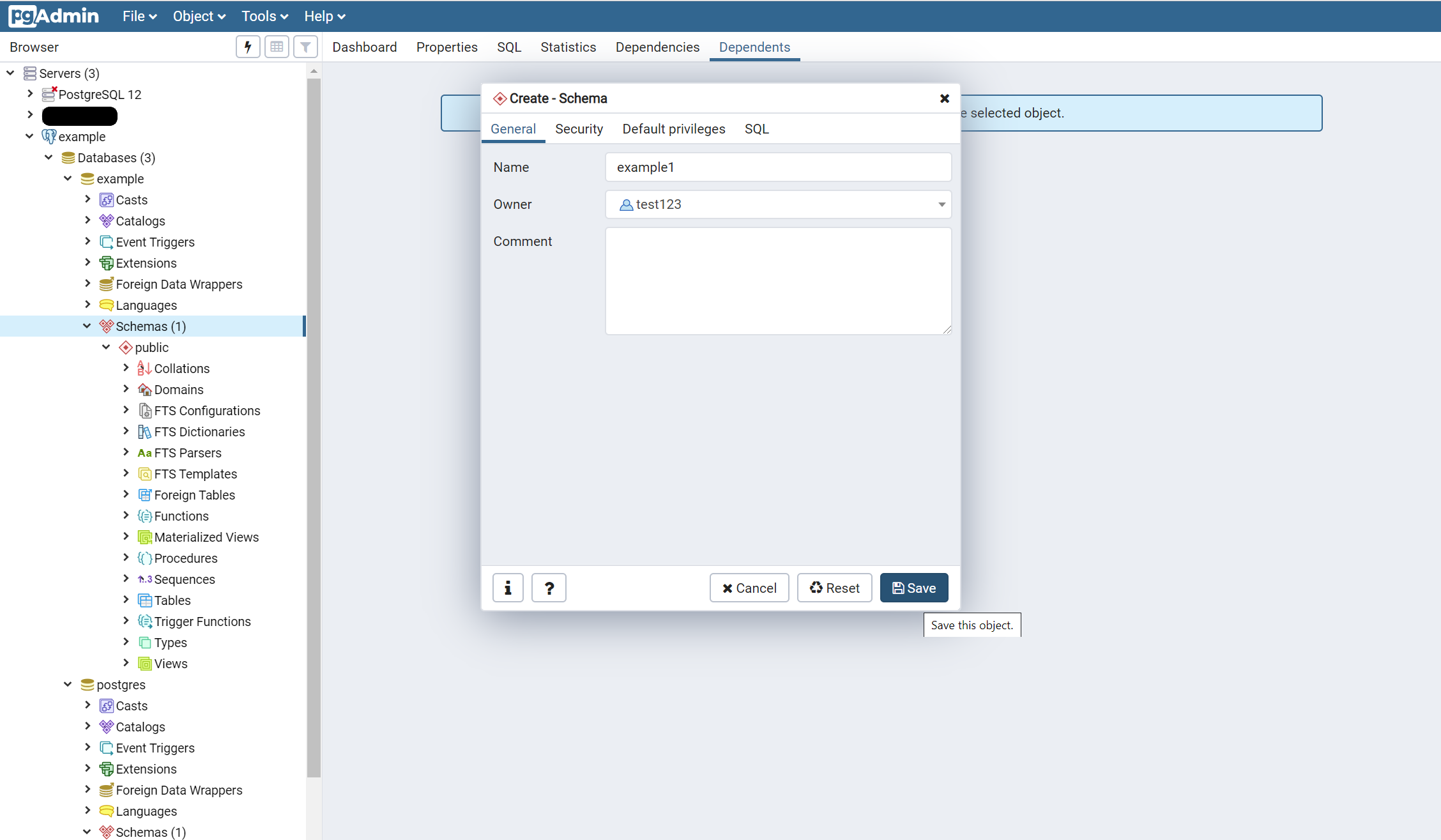Viewport: 1441px width, 840px height.
Task: Click the pgAdmin logo
Action: (54, 16)
